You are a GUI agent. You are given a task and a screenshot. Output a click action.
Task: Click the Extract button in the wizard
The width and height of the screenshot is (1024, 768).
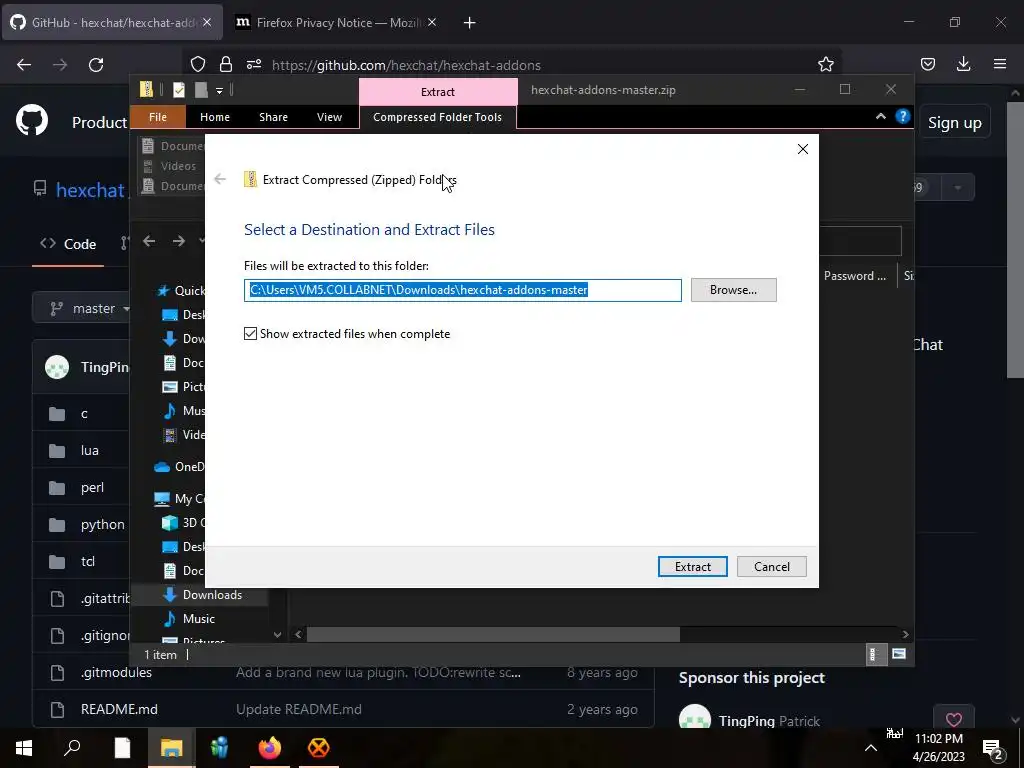[692, 566]
